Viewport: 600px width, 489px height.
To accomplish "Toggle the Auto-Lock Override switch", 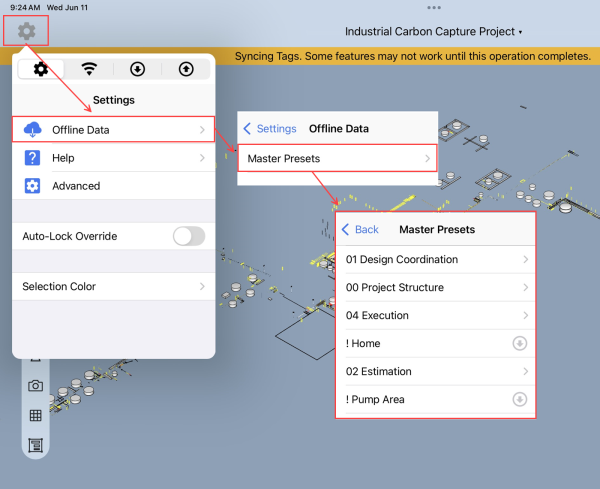I will pyautogui.click(x=189, y=236).
